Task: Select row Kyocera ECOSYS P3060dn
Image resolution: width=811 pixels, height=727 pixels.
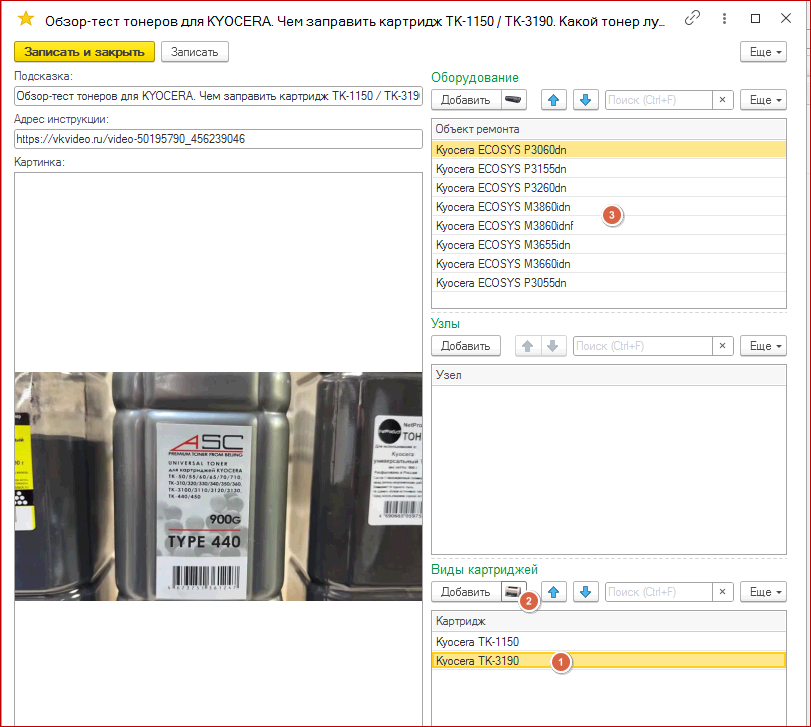Action: pos(609,150)
